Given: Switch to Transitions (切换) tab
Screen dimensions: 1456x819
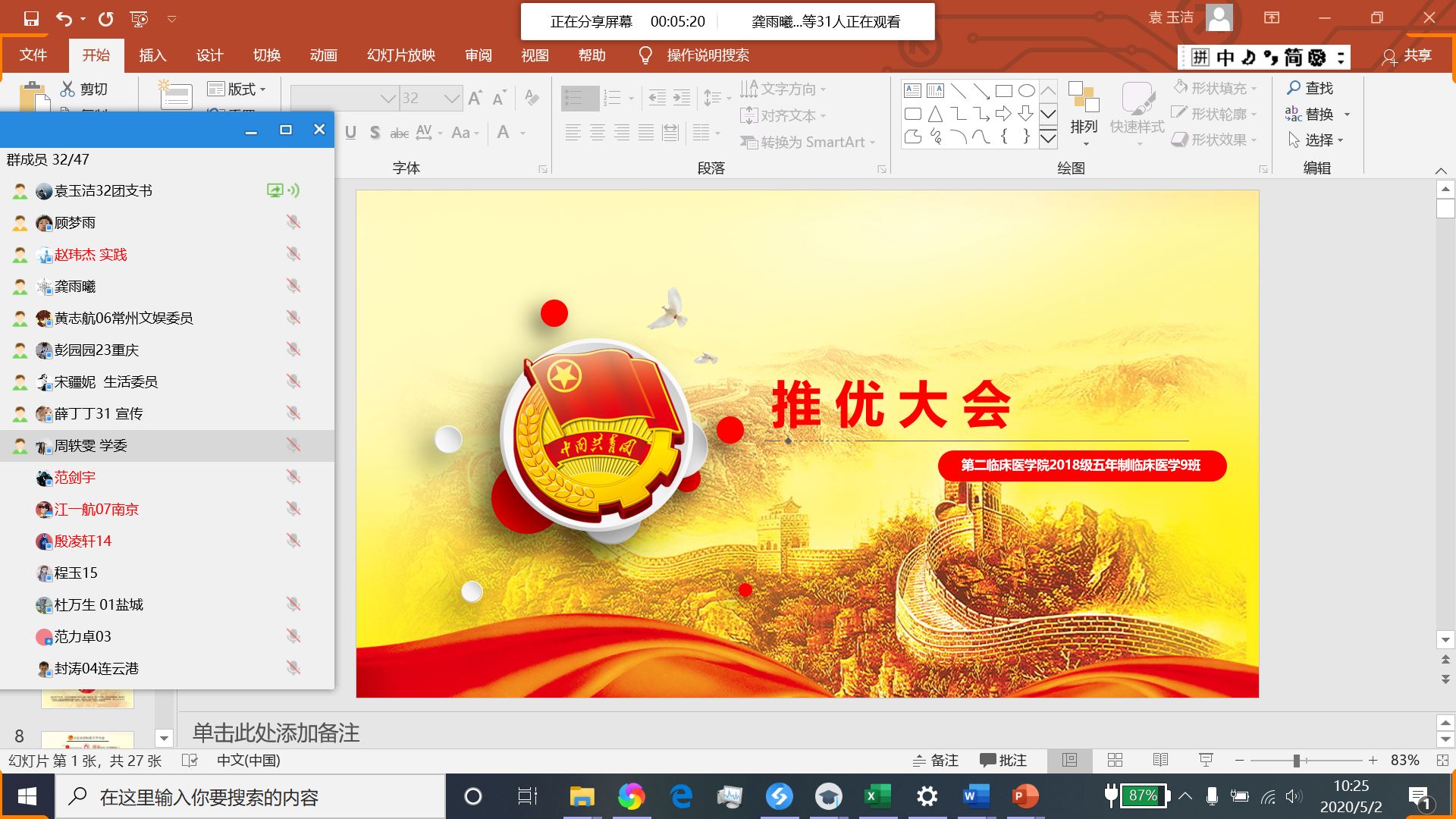Looking at the screenshot, I should click(266, 55).
